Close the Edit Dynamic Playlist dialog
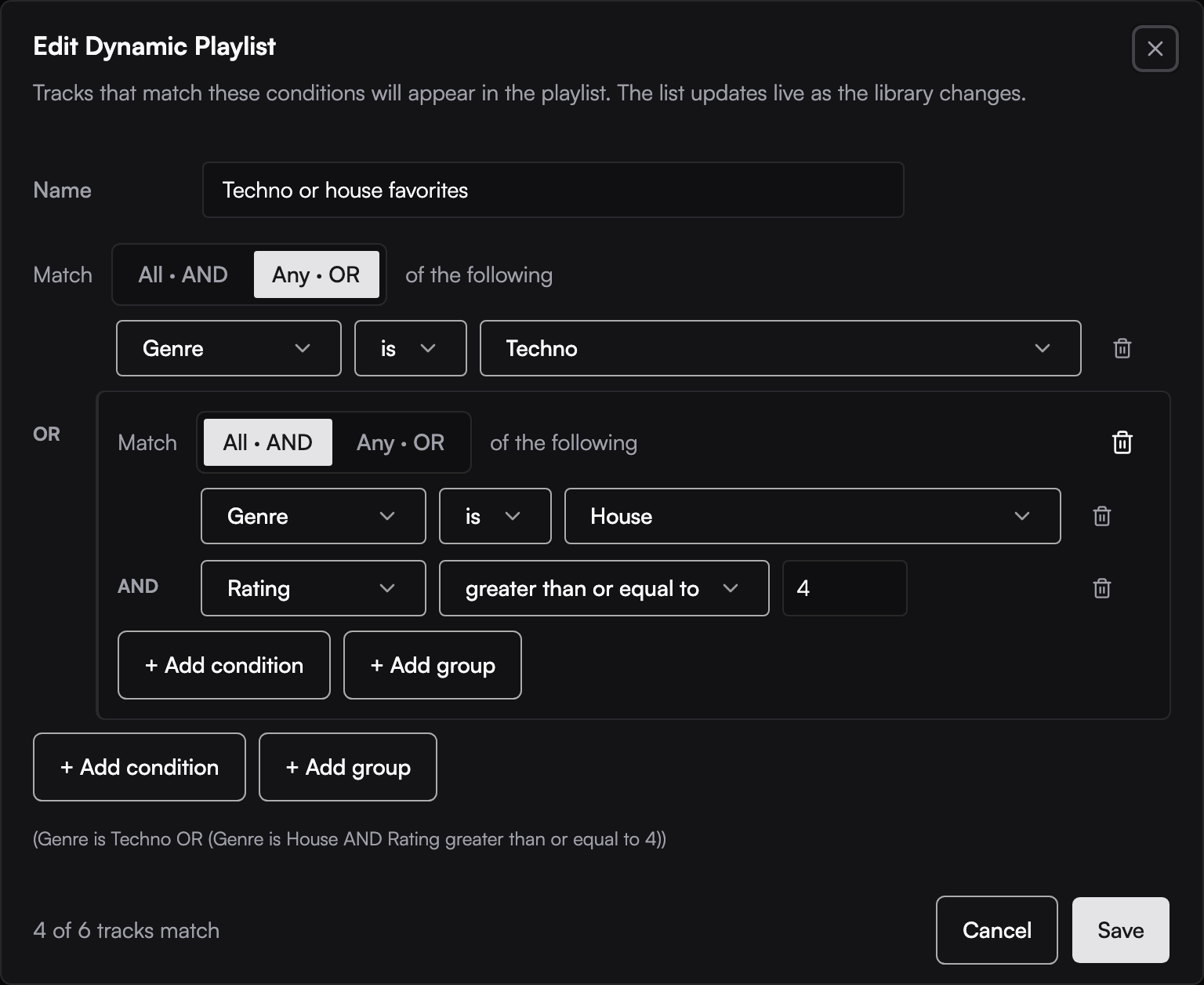Screen dimensions: 1204x985 pos(1155,49)
